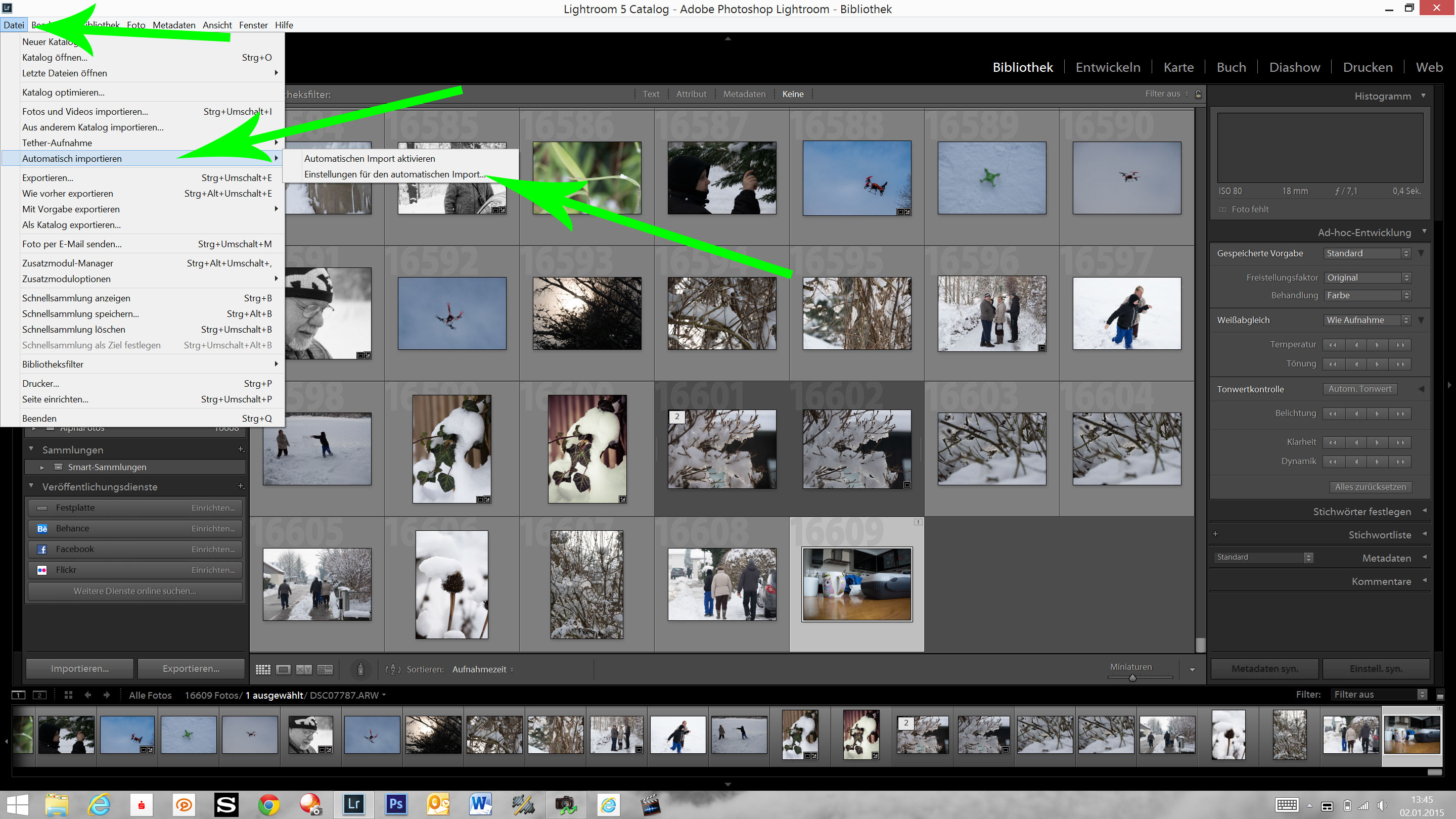Toggle the filter lock icon
Screen dimensions: 1456x819
point(1198,94)
